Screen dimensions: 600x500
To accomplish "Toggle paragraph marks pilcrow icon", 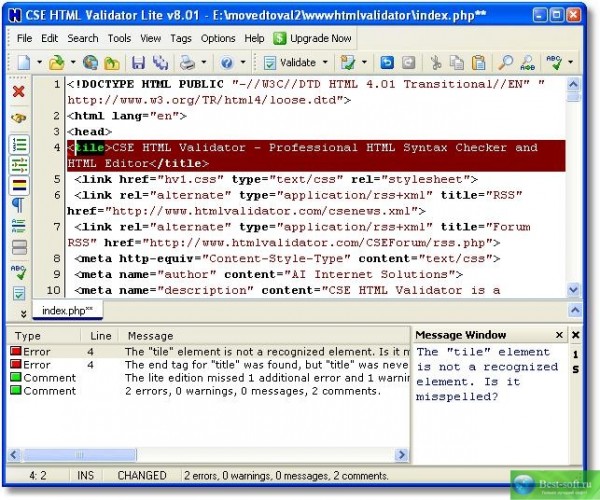I will pyautogui.click(x=19, y=205).
